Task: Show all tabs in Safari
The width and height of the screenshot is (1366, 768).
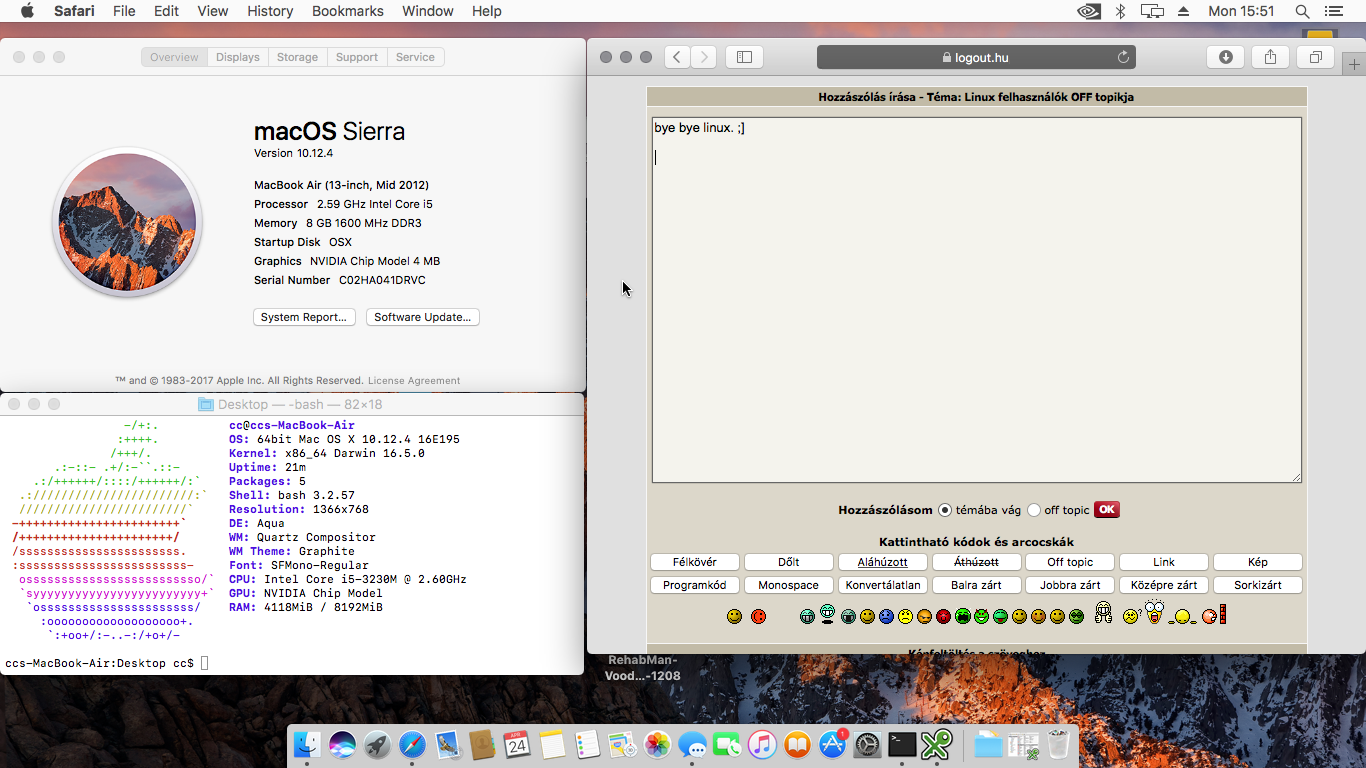Action: [1315, 57]
